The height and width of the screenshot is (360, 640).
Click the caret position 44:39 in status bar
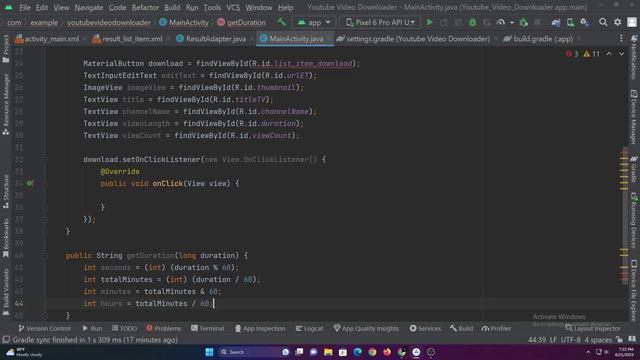[537, 340]
